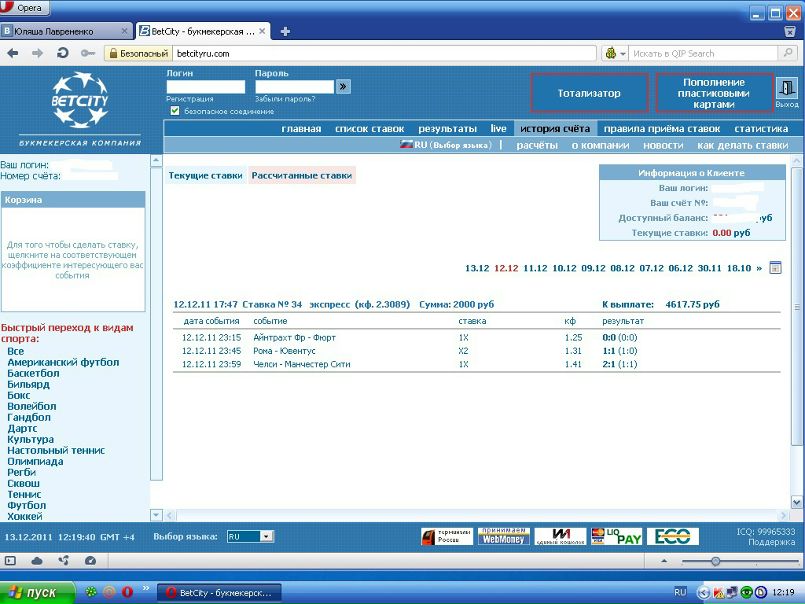Viewport: 805px width, 604px height.
Task: Toggle the Безопасное соединение checkbox
Action: click(x=175, y=111)
